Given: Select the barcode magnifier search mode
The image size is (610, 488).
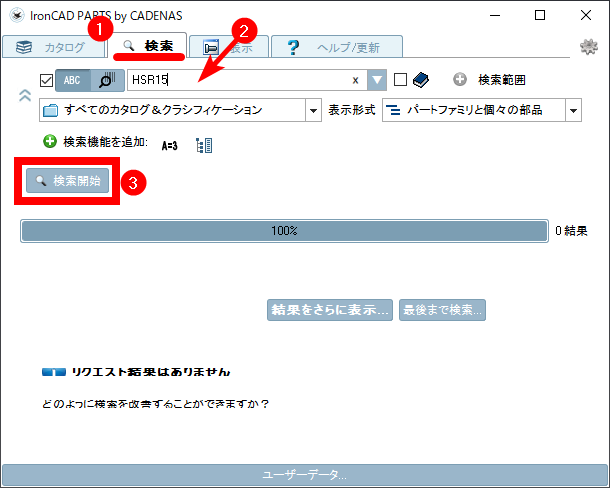Looking at the screenshot, I should (x=107, y=81).
